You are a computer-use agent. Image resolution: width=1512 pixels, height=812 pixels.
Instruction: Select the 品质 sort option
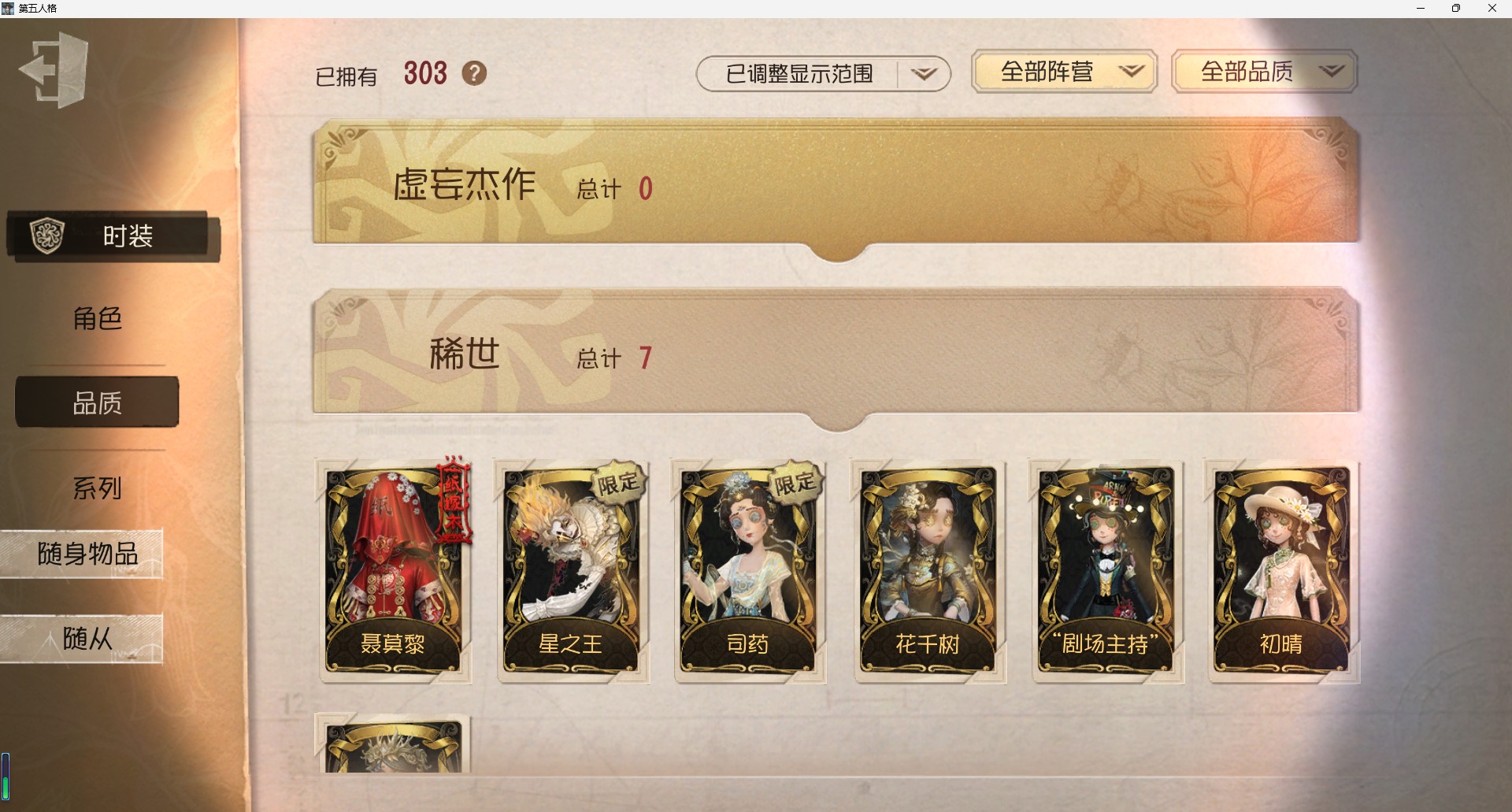coord(97,402)
